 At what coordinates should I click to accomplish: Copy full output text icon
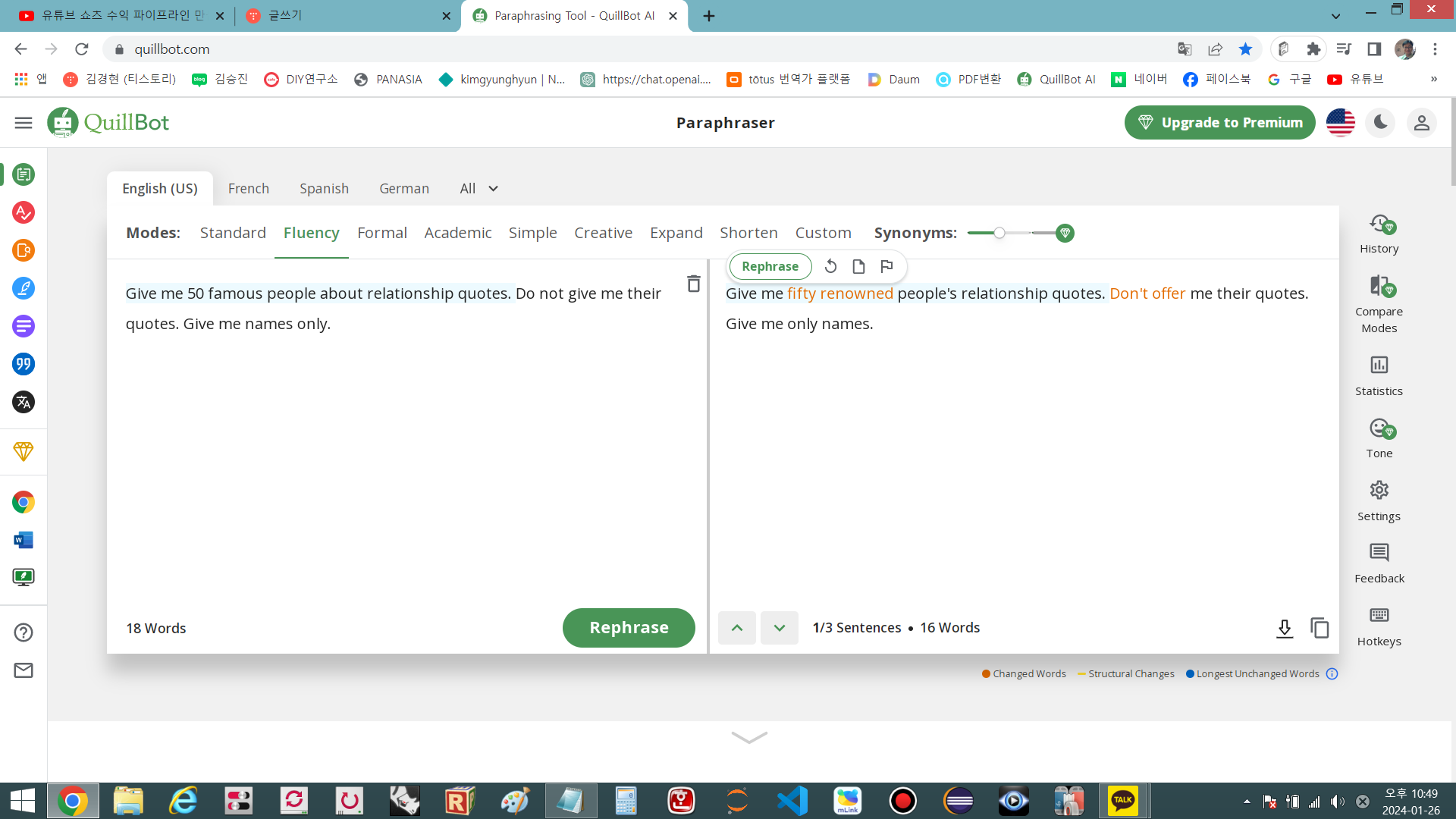pyautogui.click(x=1319, y=628)
